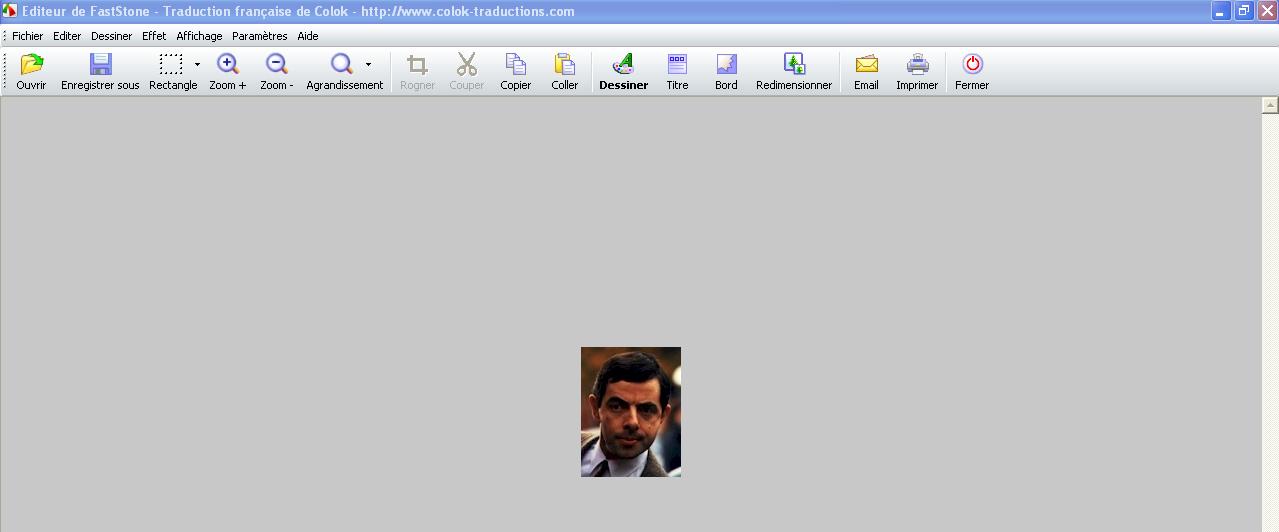
Task: Open the Dessiner drawing tool
Action: 623,66
